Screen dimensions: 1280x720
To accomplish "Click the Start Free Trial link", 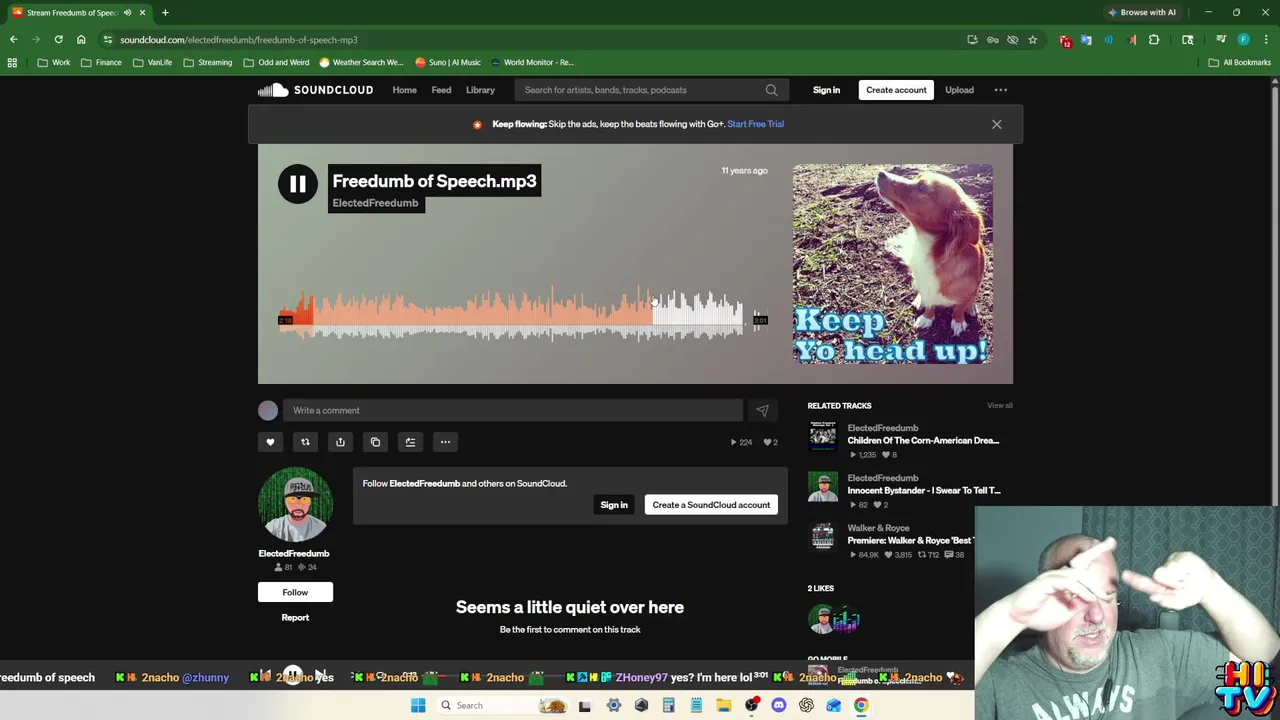I will (x=755, y=124).
